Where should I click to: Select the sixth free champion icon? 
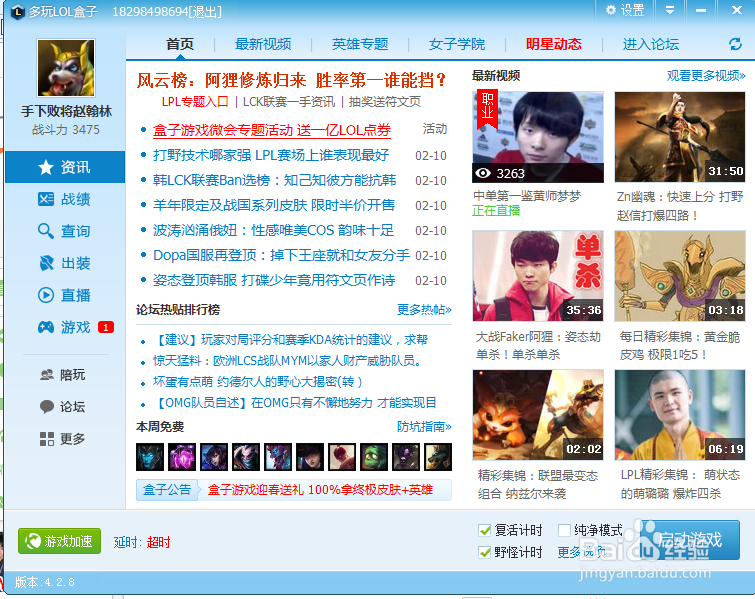[x=310, y=457]
